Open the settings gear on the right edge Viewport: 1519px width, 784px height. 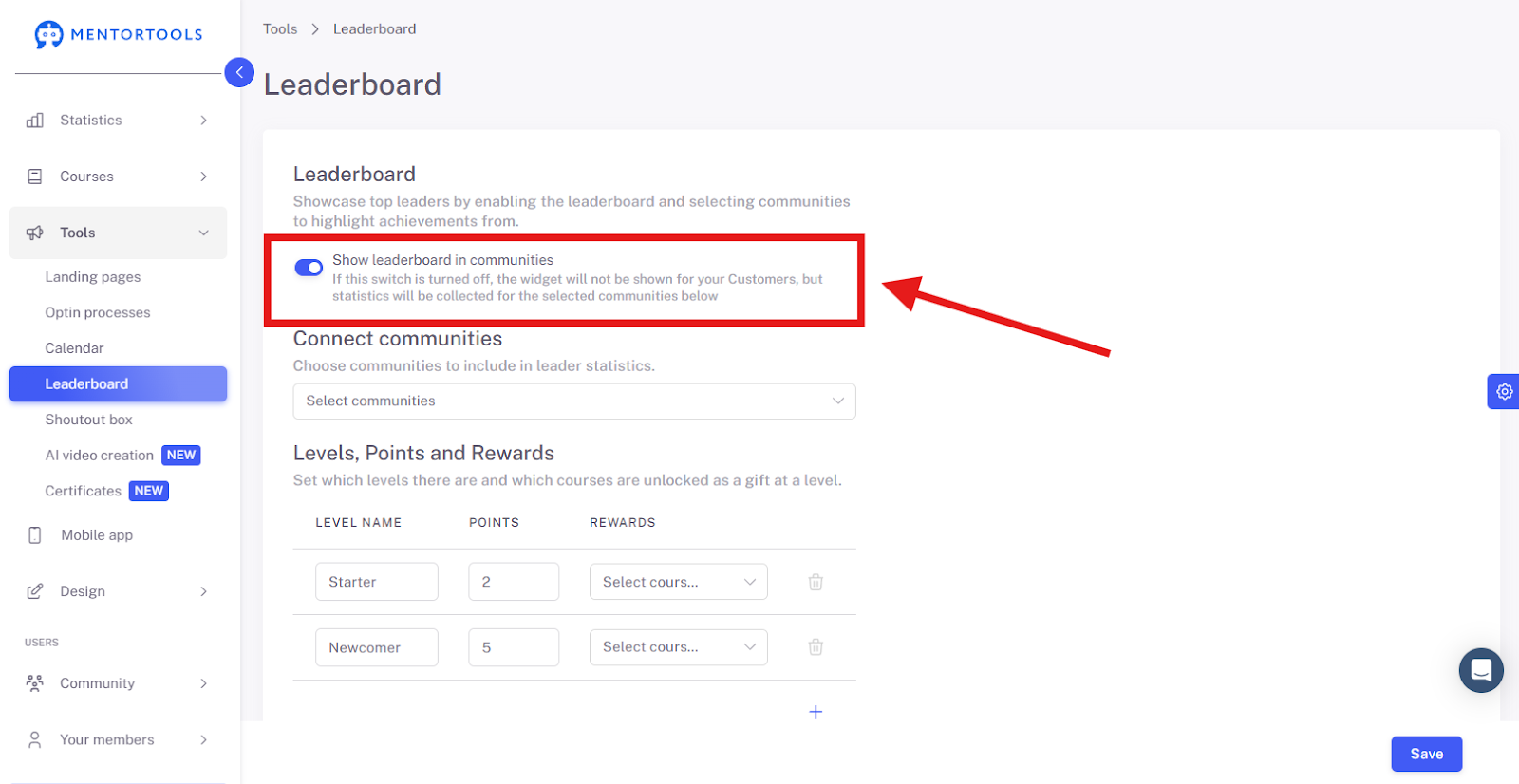(x=1504, y=391)
